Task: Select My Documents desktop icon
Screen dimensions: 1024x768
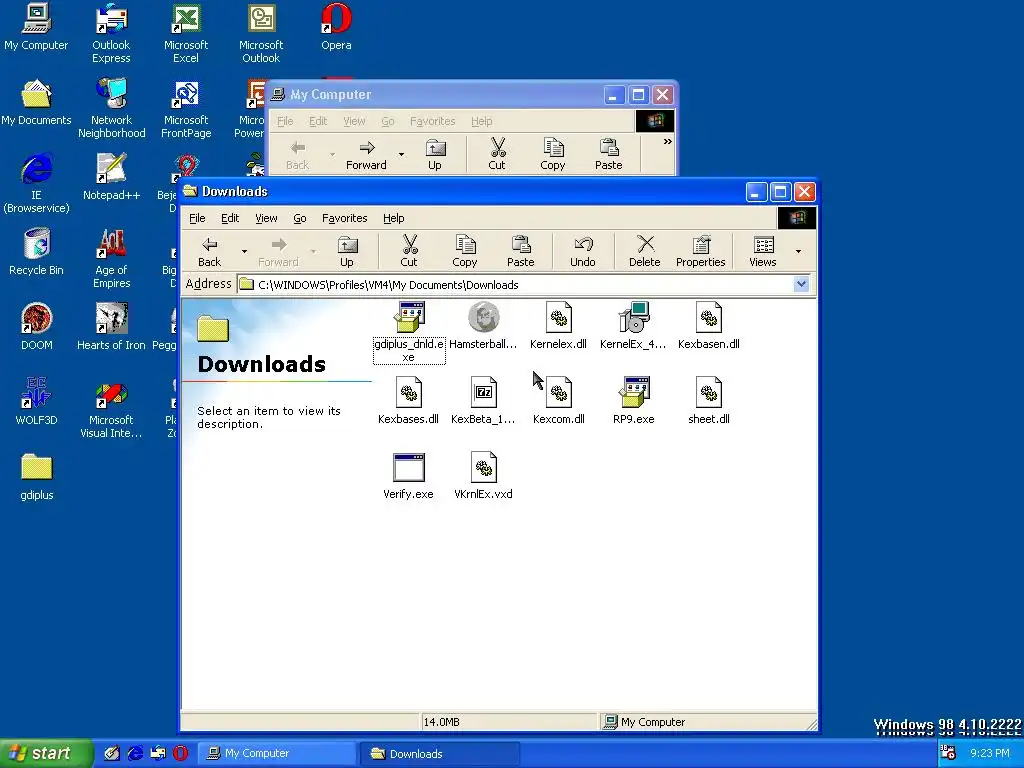Action: click(36, 103)
